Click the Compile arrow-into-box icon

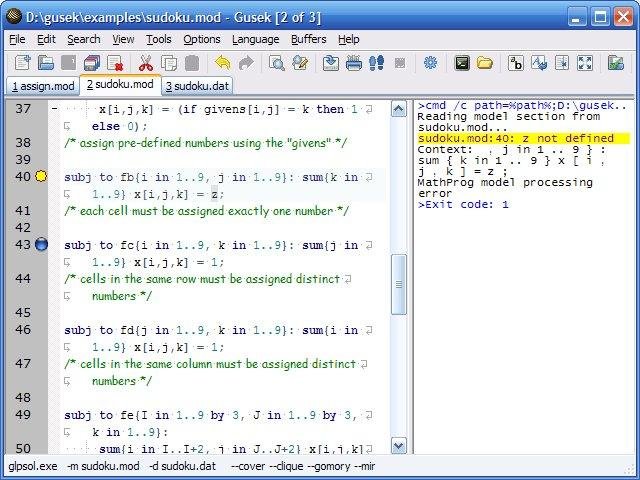pos(331,63)
